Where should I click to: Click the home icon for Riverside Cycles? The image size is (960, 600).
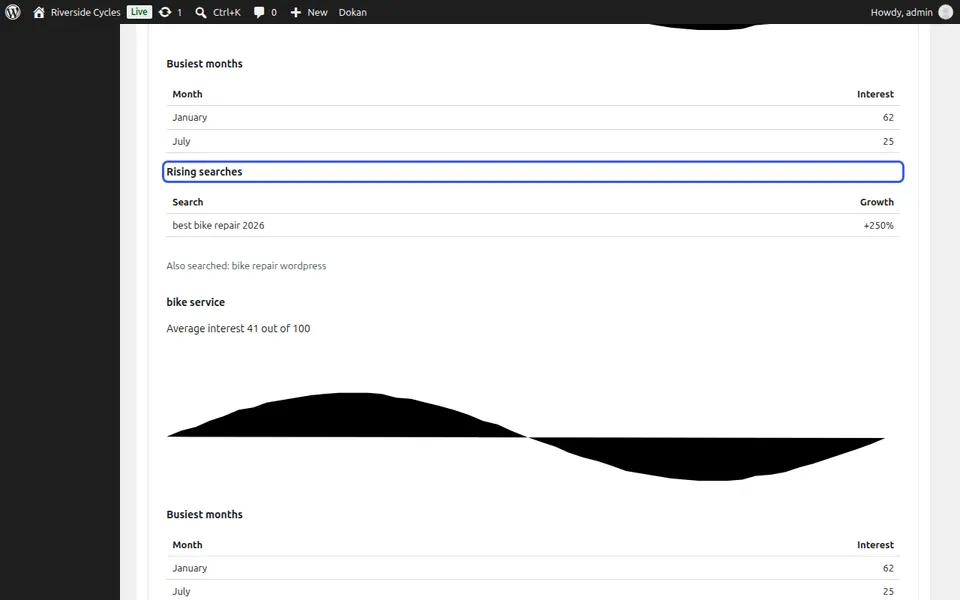(x=39, y=12)
